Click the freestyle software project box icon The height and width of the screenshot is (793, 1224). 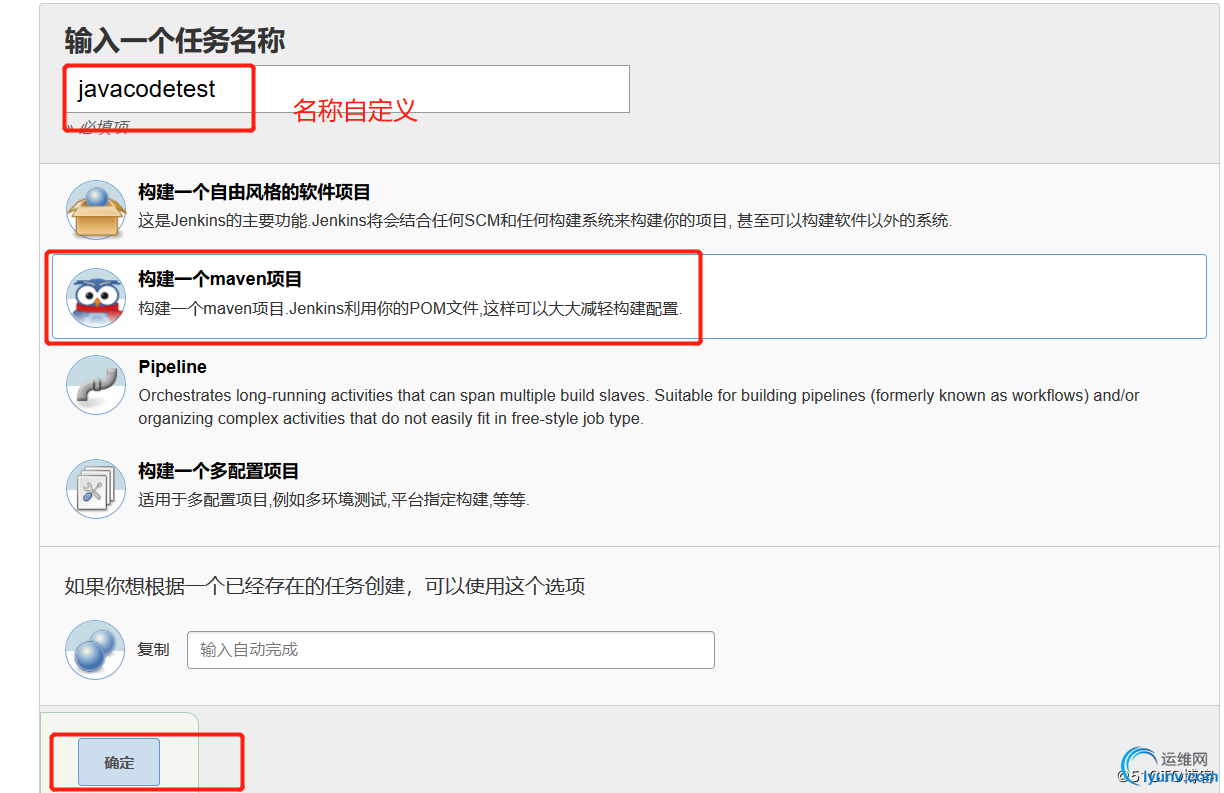[96, 209]
